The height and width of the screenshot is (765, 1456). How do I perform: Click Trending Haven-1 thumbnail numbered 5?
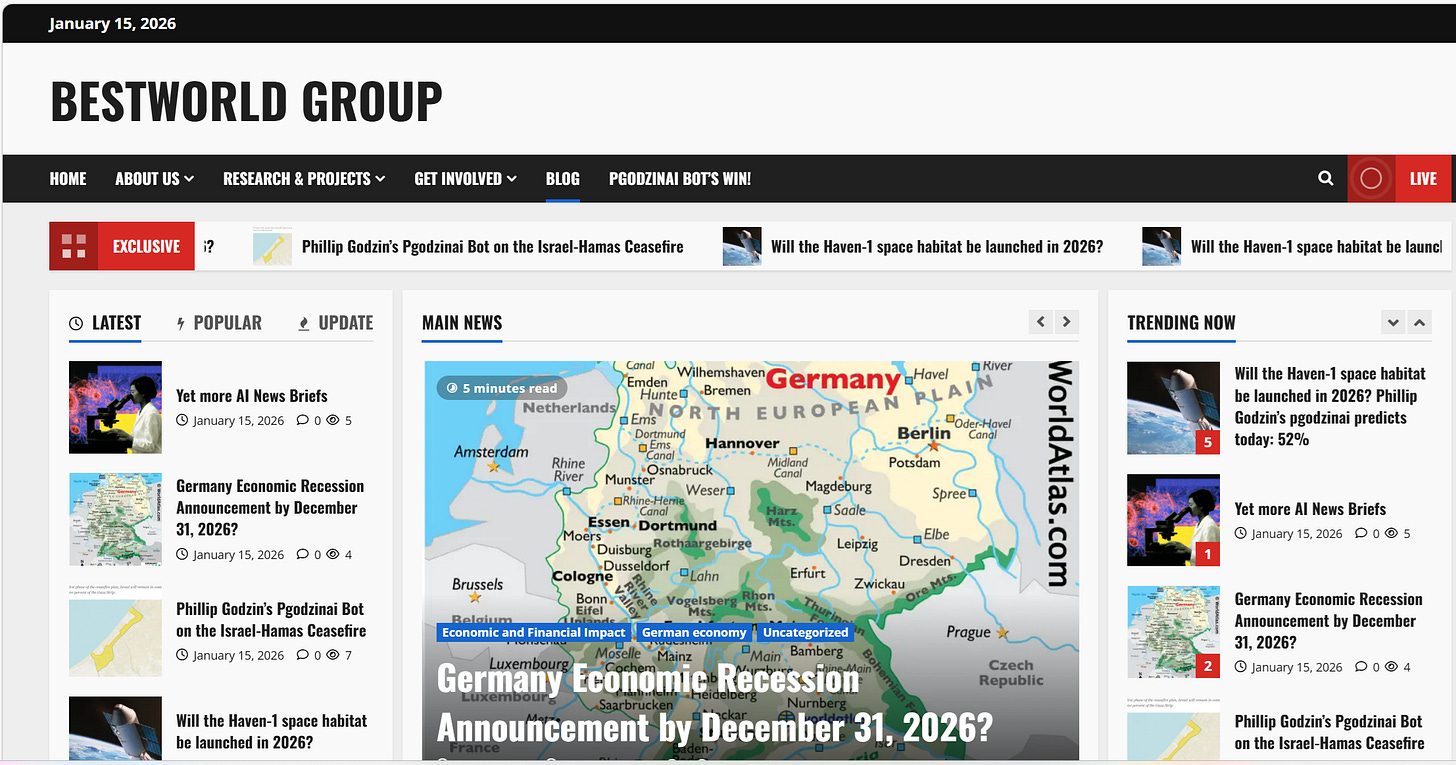click(x=1173, y=408)
